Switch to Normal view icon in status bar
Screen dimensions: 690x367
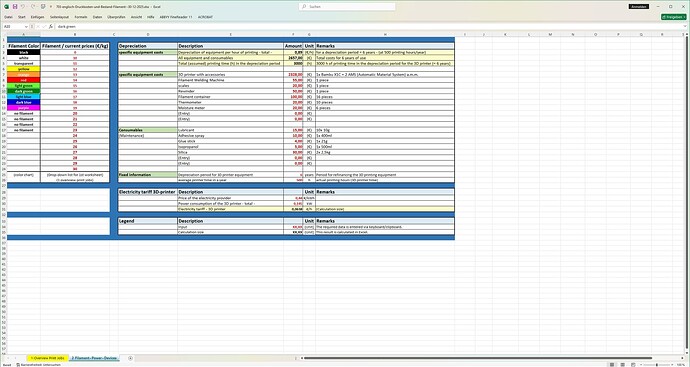(612, 364)
